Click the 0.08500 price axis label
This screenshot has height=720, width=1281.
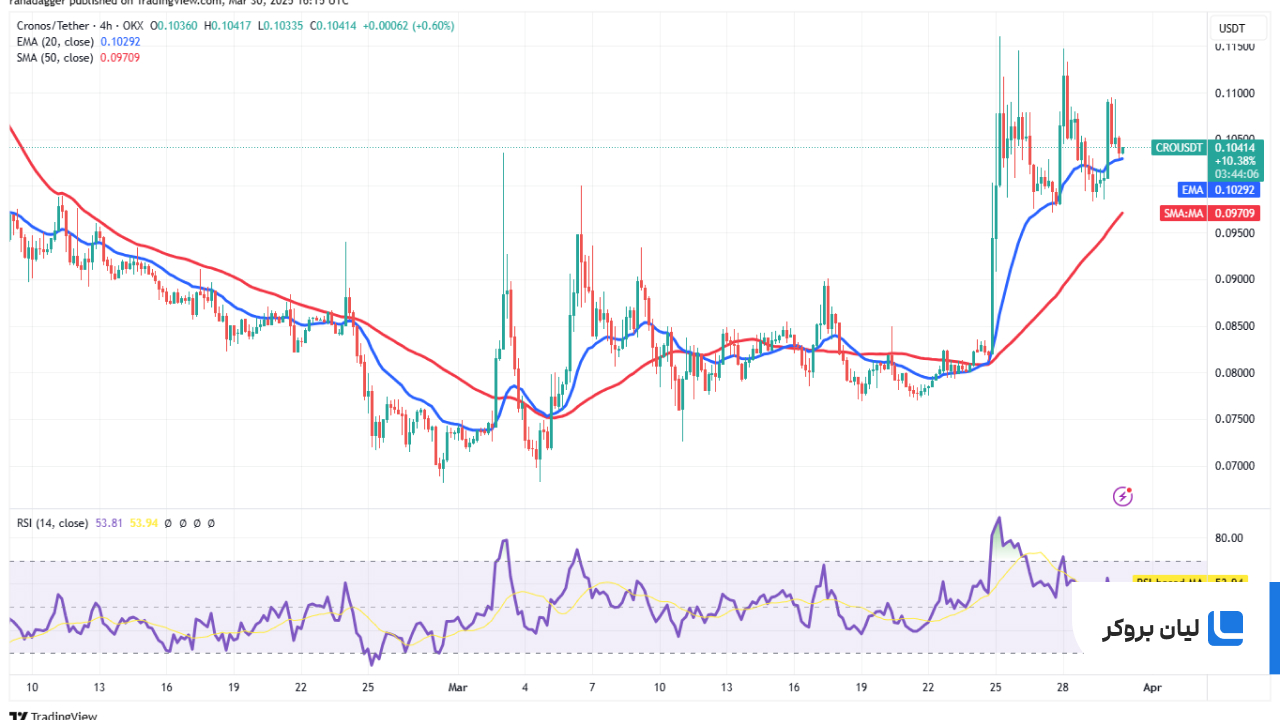(1235, 326)
